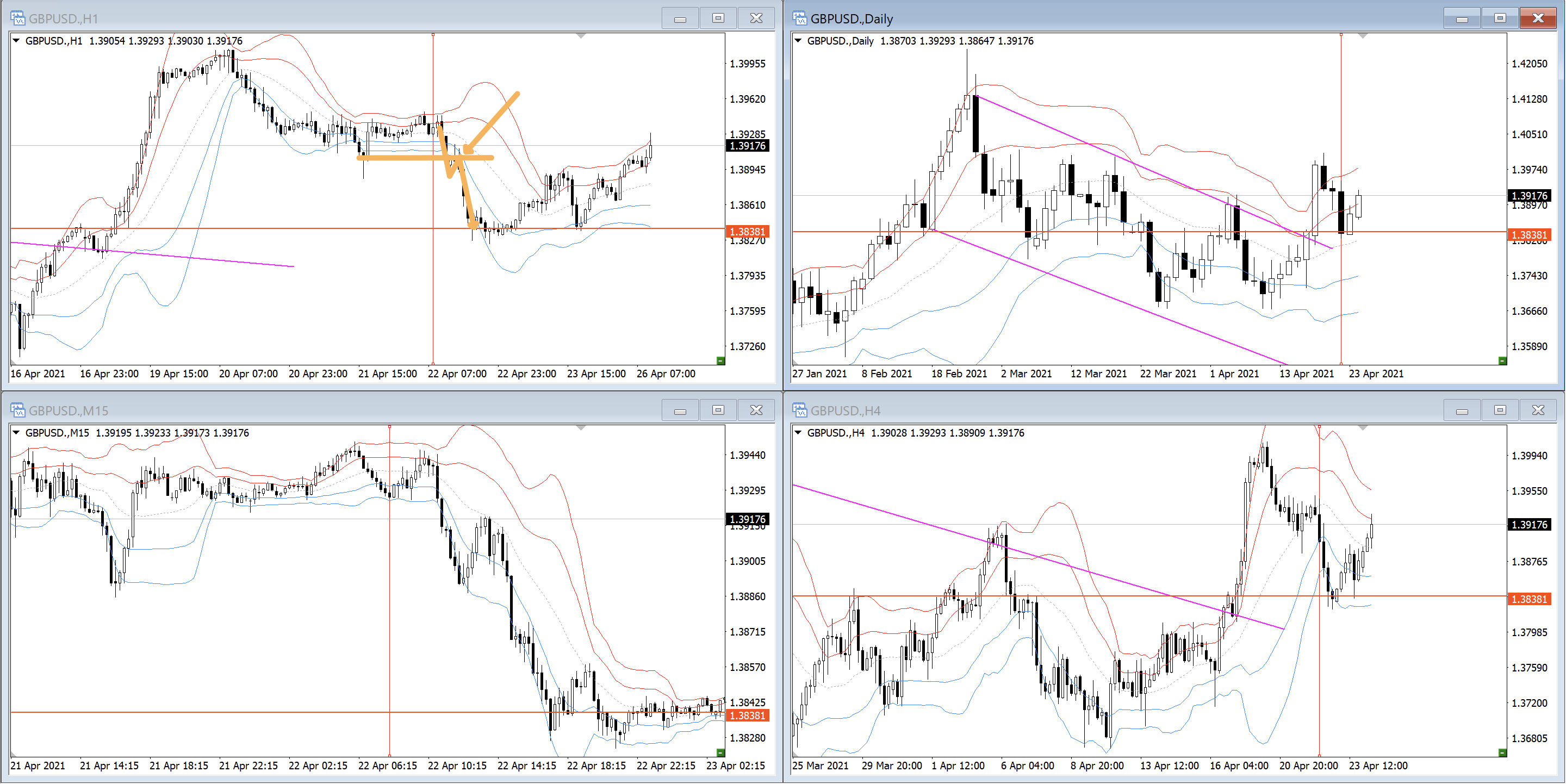Click the GBPUSD H1 chart window icon
Image resolution: width=1566 pixels, height=784 pixels.
(17, 18)
